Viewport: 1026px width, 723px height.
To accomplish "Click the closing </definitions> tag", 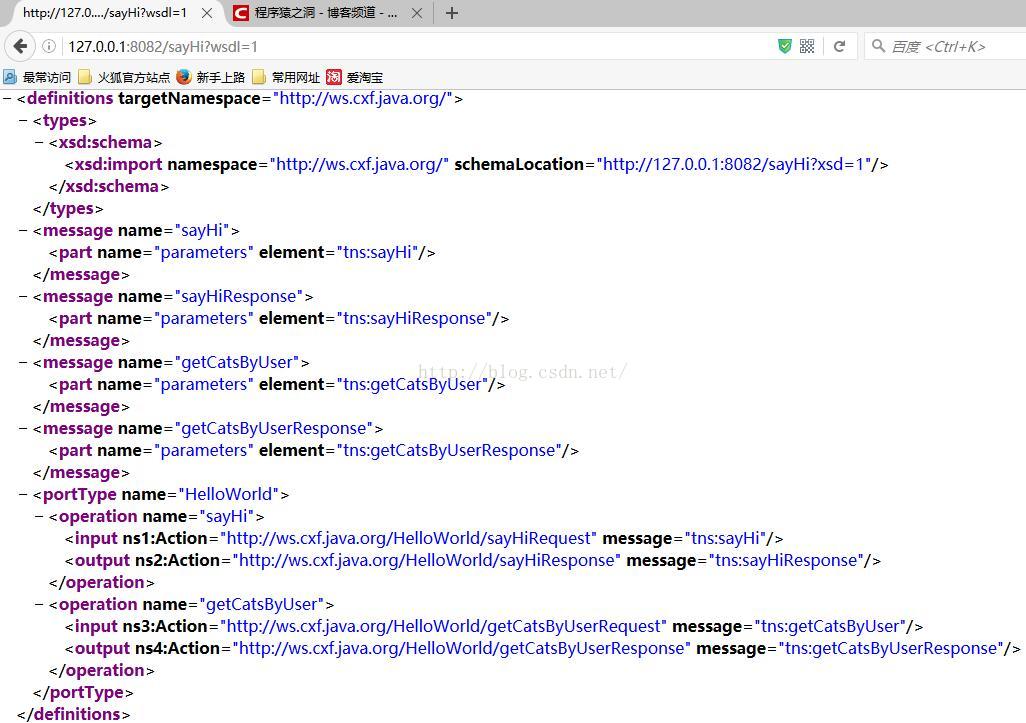I will 73,714.
